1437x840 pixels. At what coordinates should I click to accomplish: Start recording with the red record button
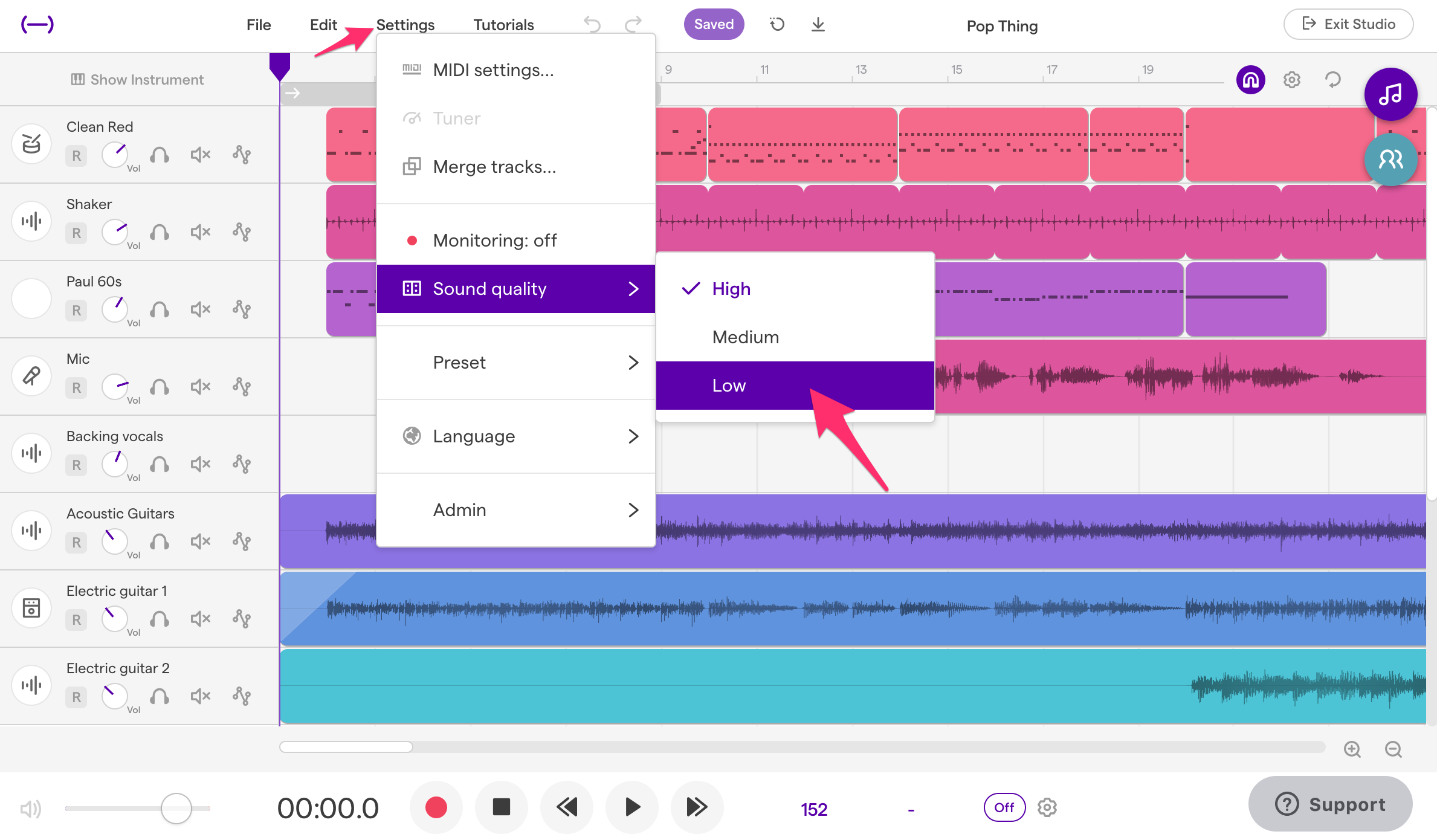coord(436,807)
